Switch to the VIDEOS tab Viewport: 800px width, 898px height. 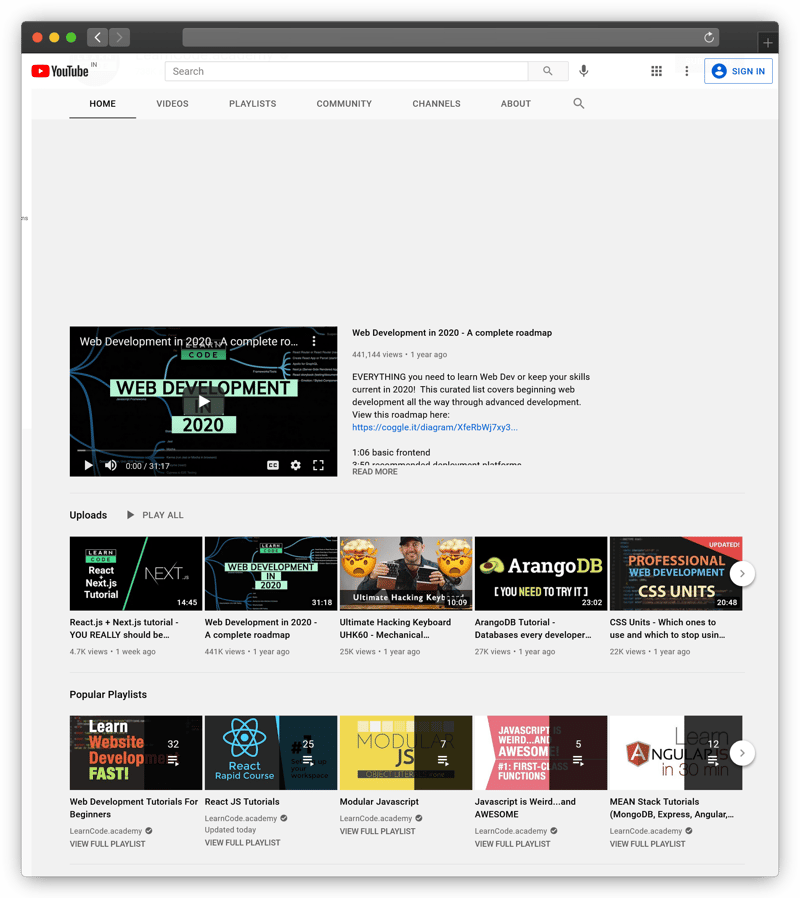point(172,104)
